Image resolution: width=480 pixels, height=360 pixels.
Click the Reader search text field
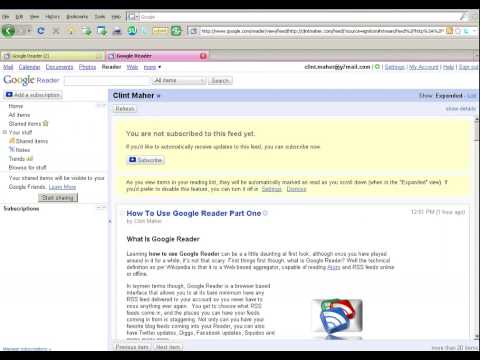(x=107, y=81)
